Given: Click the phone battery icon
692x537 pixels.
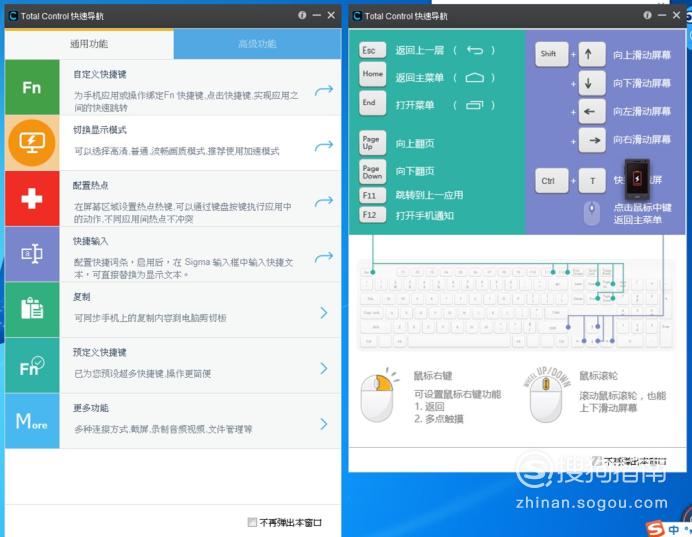Looking at the screenshot, I should 637,180.
